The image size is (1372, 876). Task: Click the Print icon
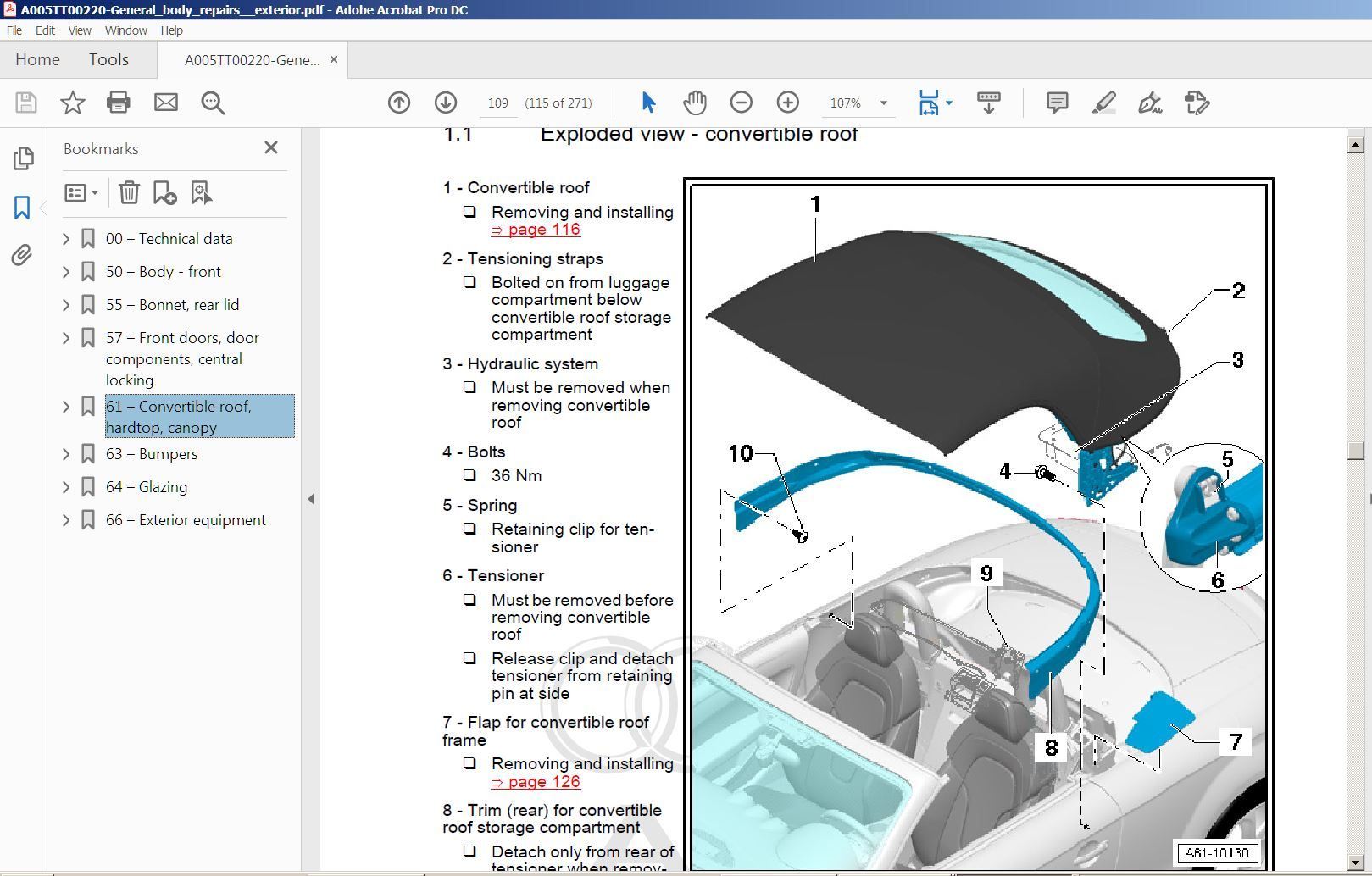[118, 103]
